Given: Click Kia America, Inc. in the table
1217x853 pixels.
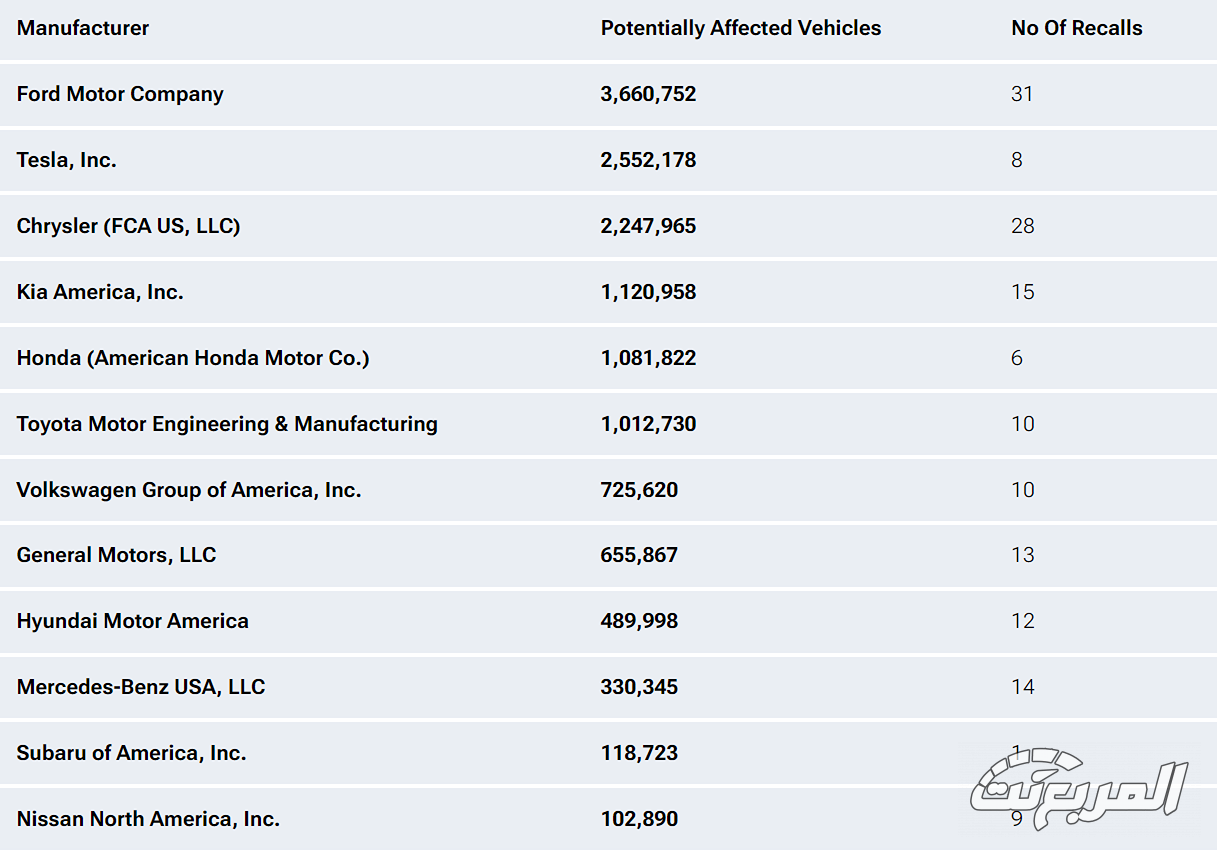Looking at the screenshot, I should click(x=100, y=292).
